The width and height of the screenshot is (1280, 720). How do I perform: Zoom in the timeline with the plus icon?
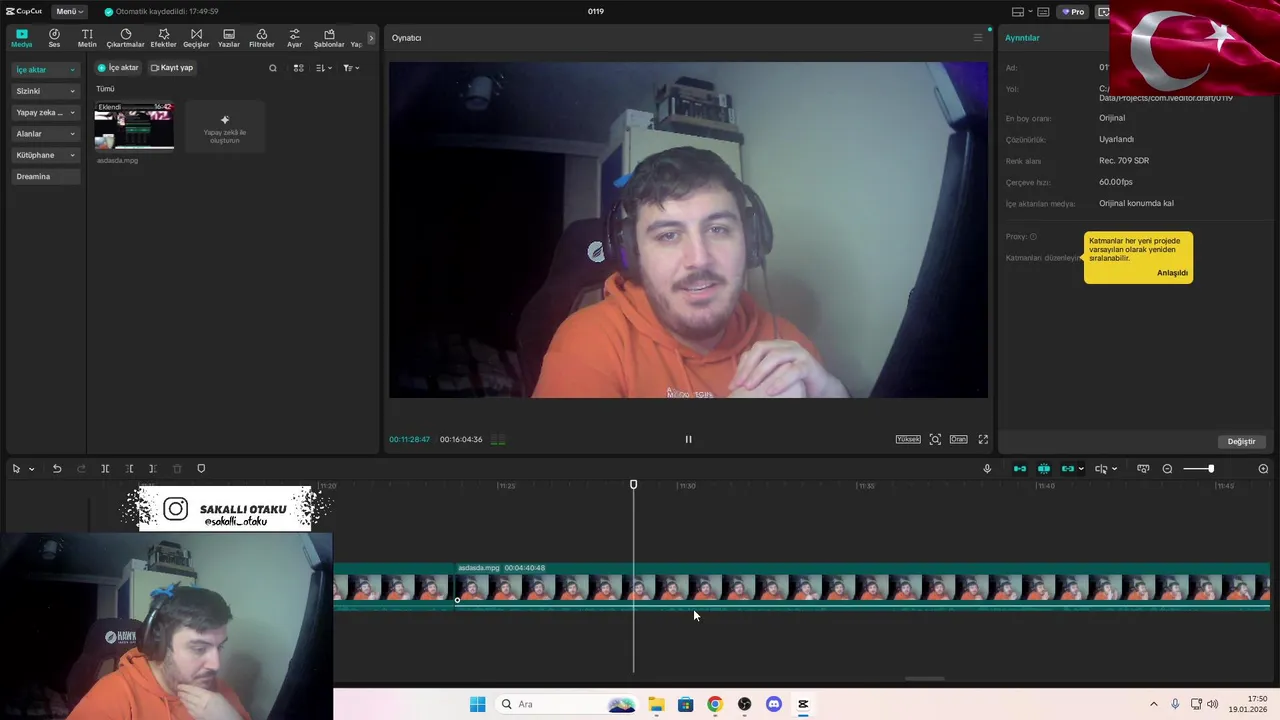[x=1263, y=469]
